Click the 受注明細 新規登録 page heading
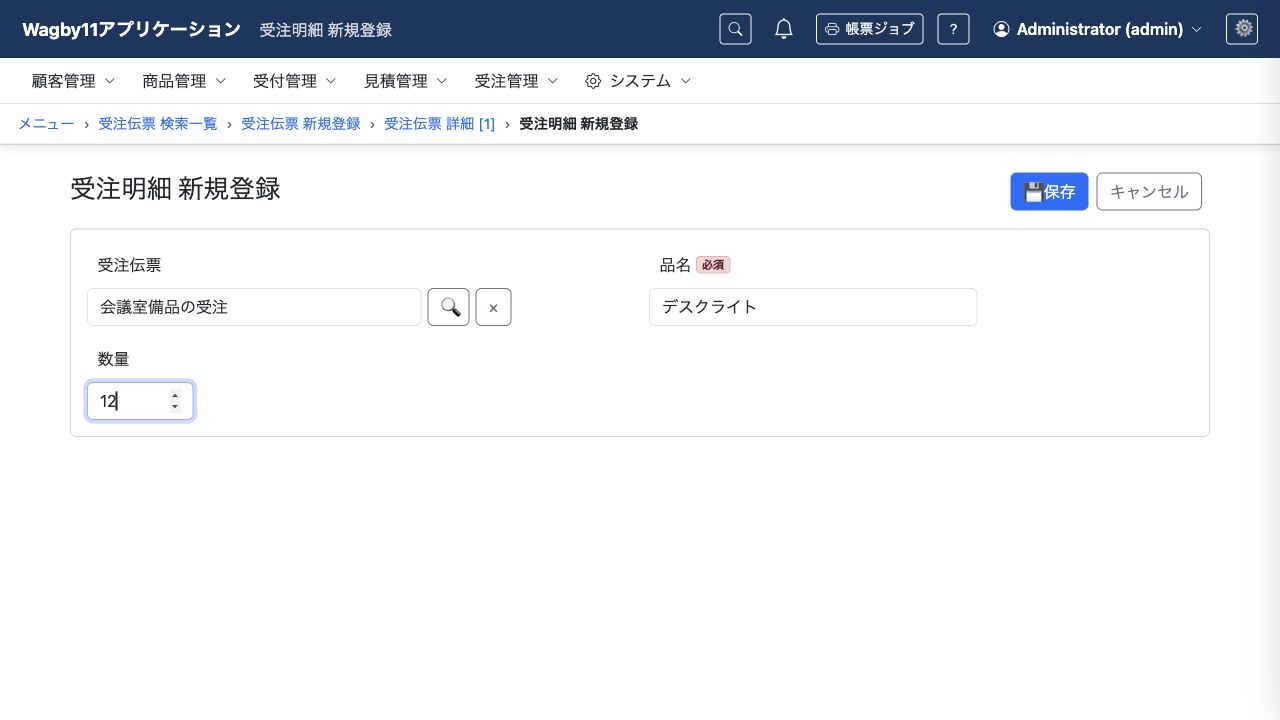The height and width of the screenshot is (720, 1280). 175,188
